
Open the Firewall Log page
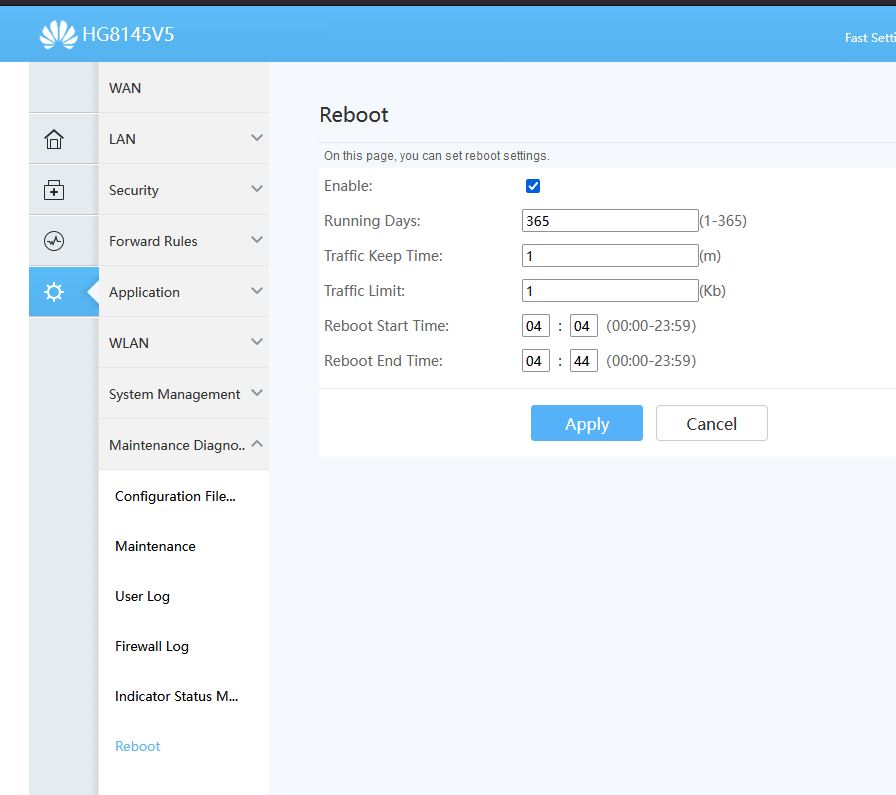tap(152, 646)
